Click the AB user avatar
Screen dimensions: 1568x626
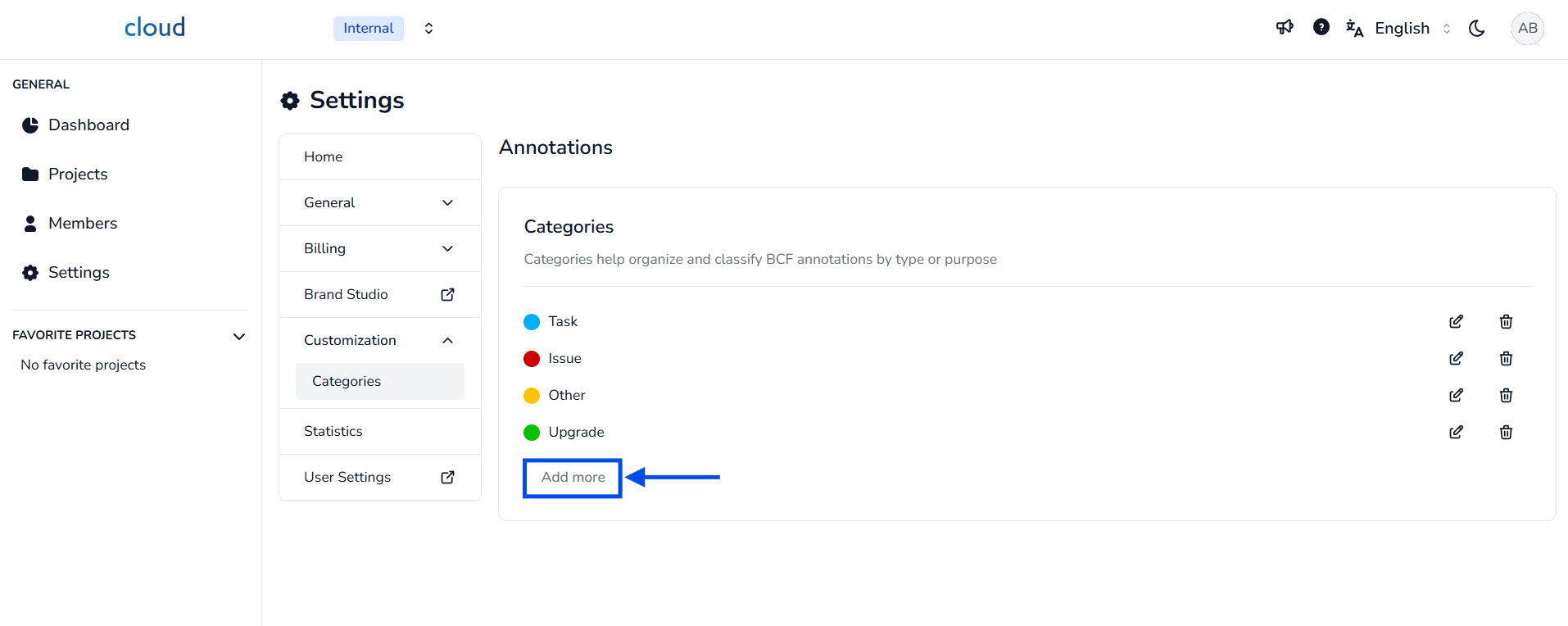tap(1527, 29)
